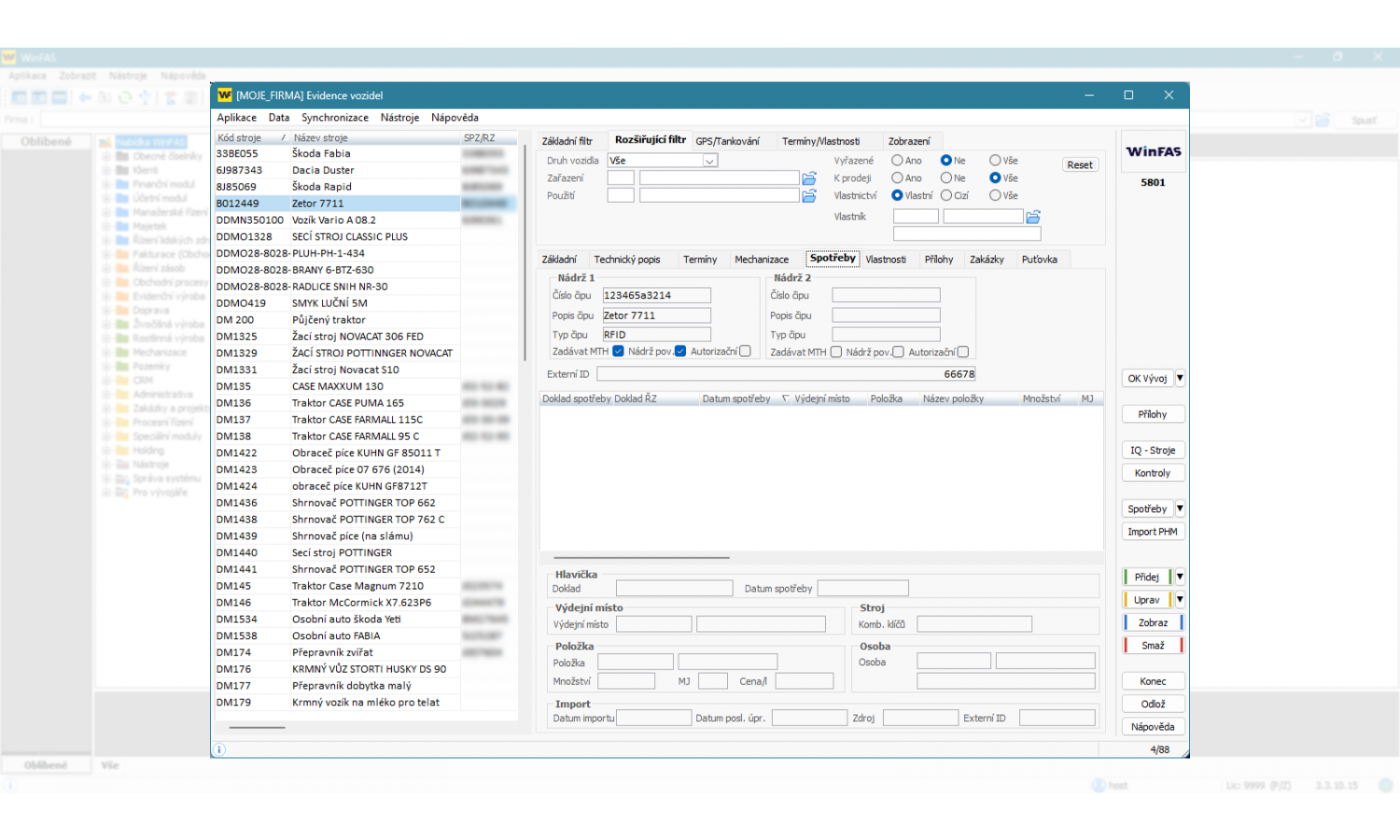Expand arrow next to Spotřeby side button
1400x840 pixels.
coord(1180,509)
